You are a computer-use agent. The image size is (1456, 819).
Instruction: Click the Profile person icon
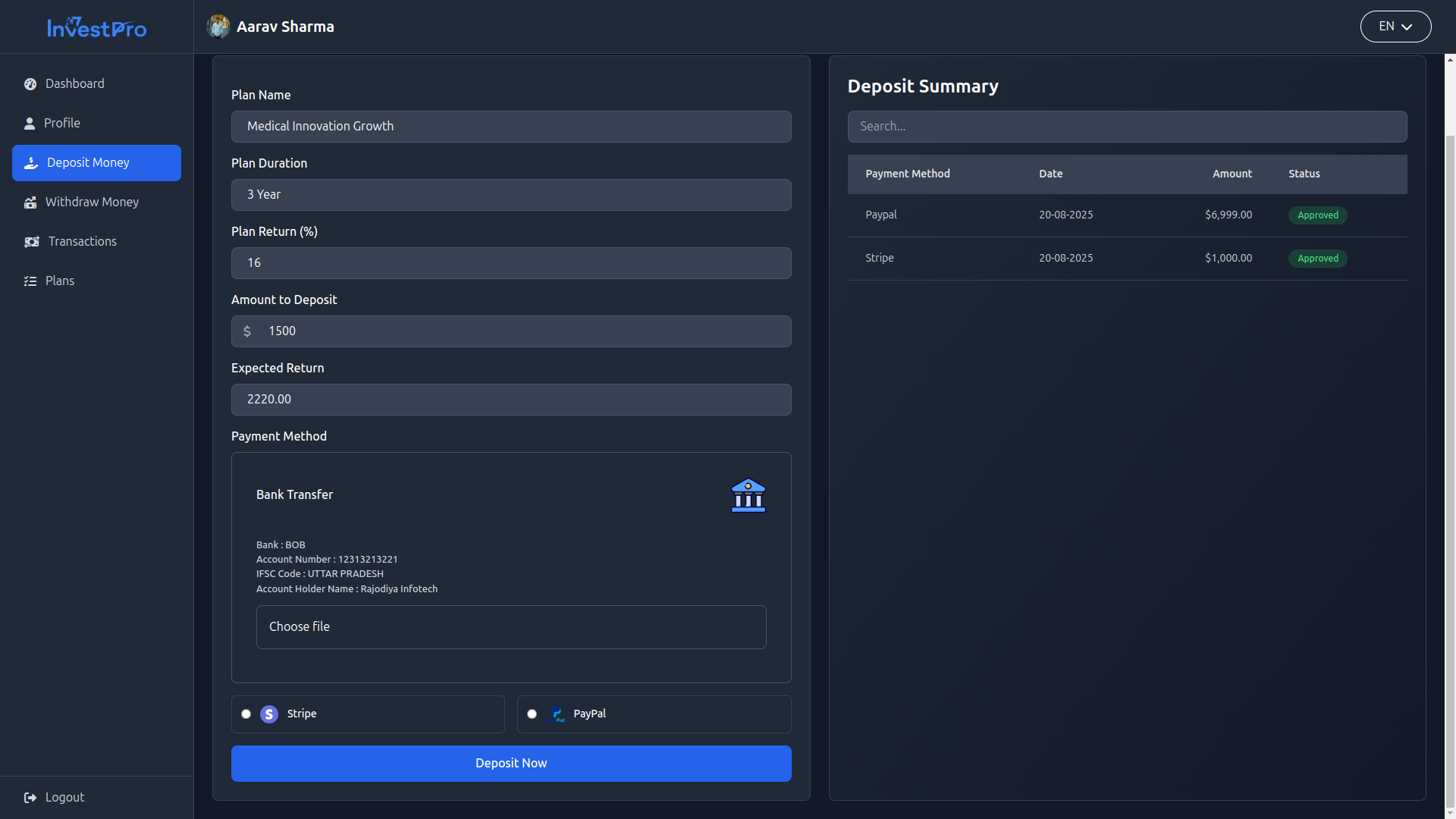30,124
